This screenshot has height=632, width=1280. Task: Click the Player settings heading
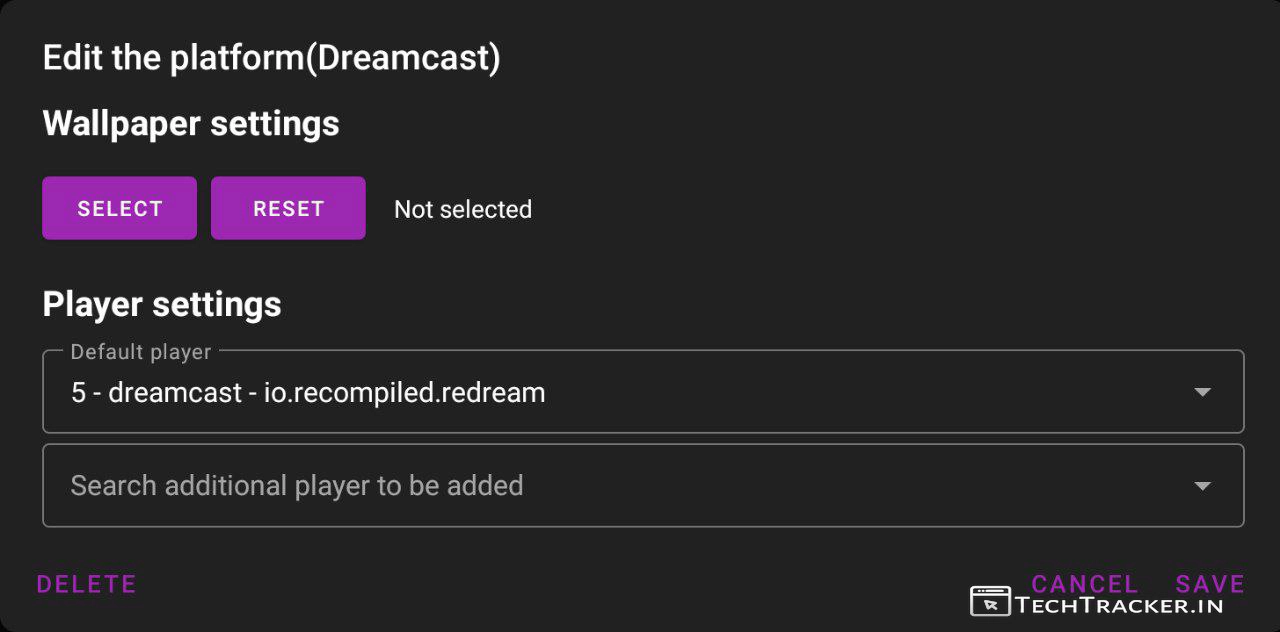[x=162, y=304]
